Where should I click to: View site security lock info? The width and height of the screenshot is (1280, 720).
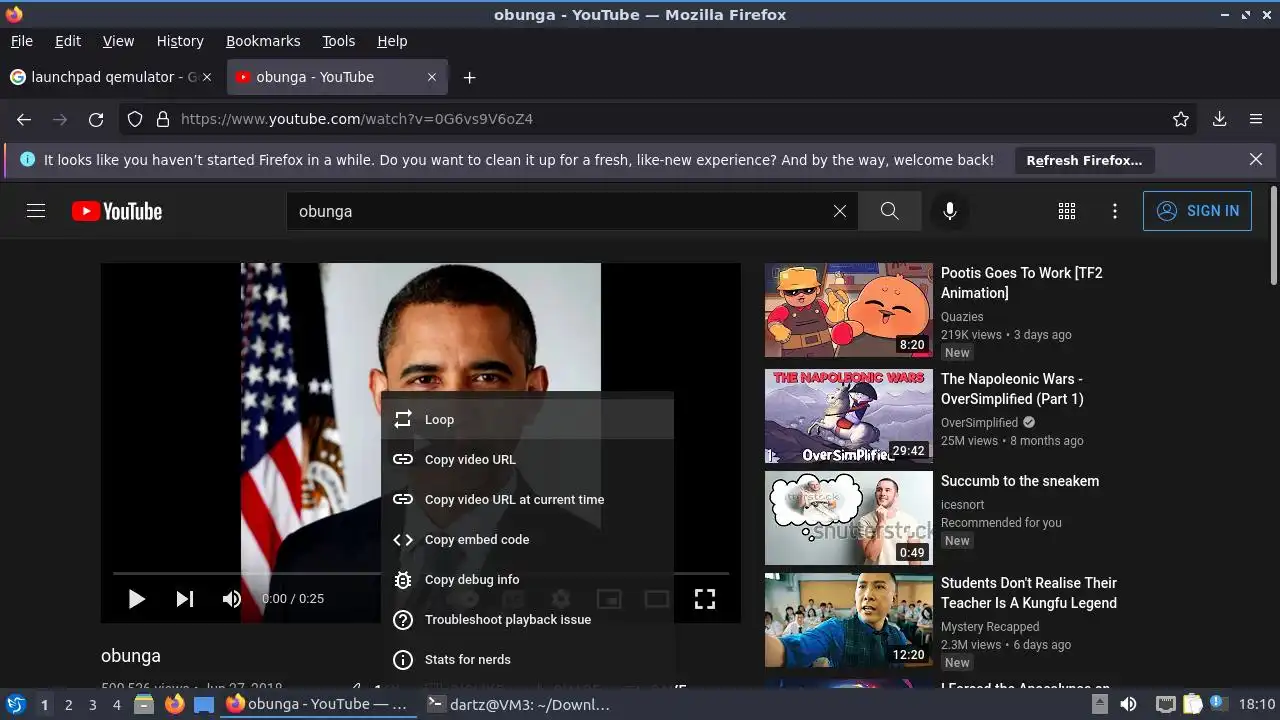coord(163,119)
